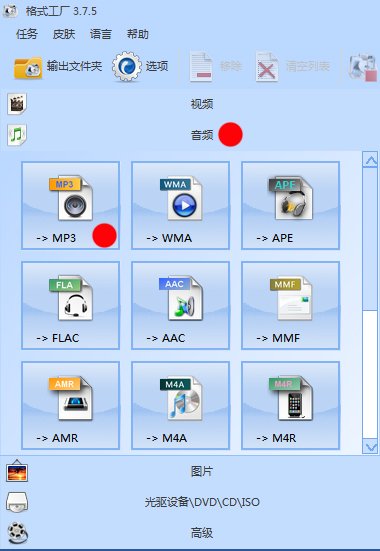The width and height of the screenshot is (380, 551).
Task: Click the optical drive icon
Action: click(17, 503)
